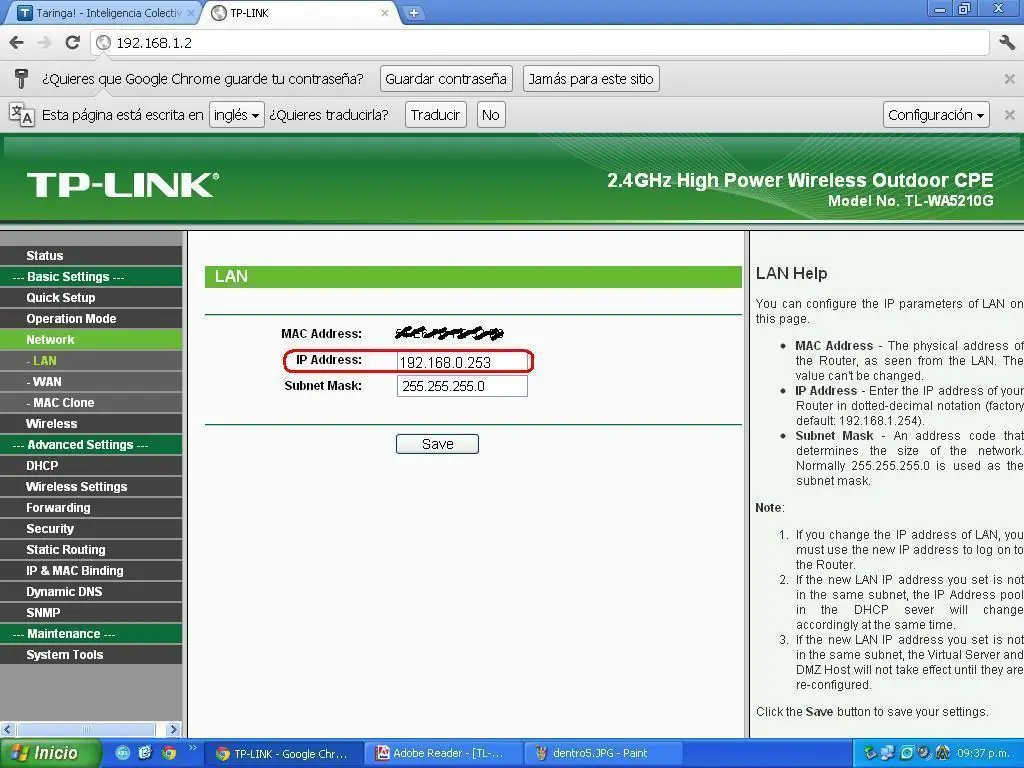Screen dimensions: 1024x768
Task: Open DHCP settings in sidebar
Action: (91, 466)
